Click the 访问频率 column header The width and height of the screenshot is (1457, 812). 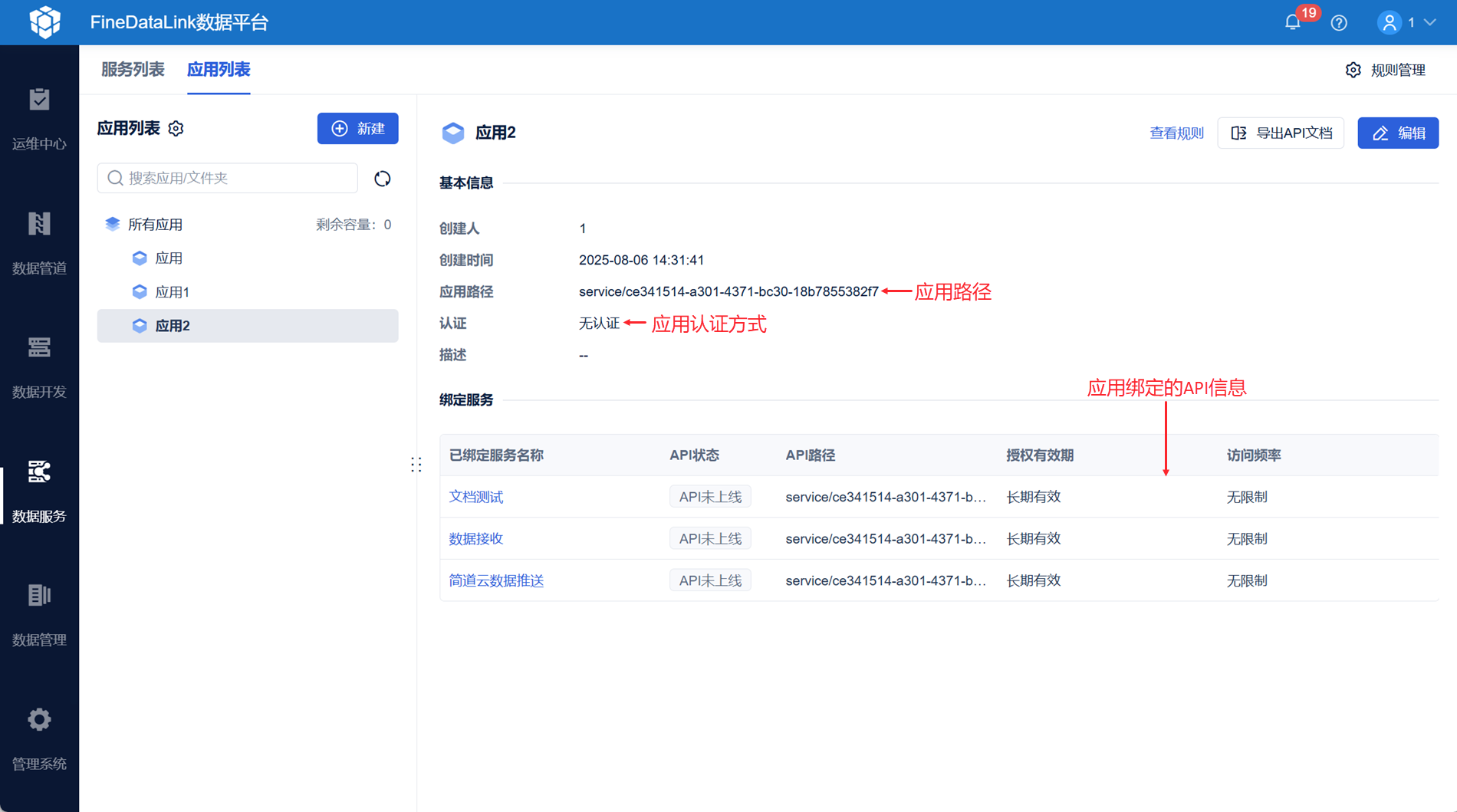(x=1254, y=455)
